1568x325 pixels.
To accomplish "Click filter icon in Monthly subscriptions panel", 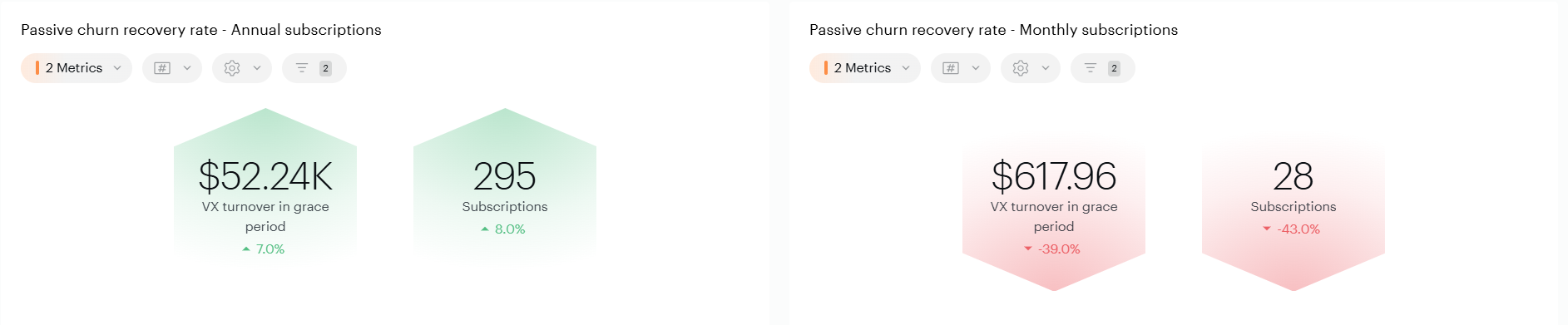I will pyautogui.click(x=1091, y=68).
